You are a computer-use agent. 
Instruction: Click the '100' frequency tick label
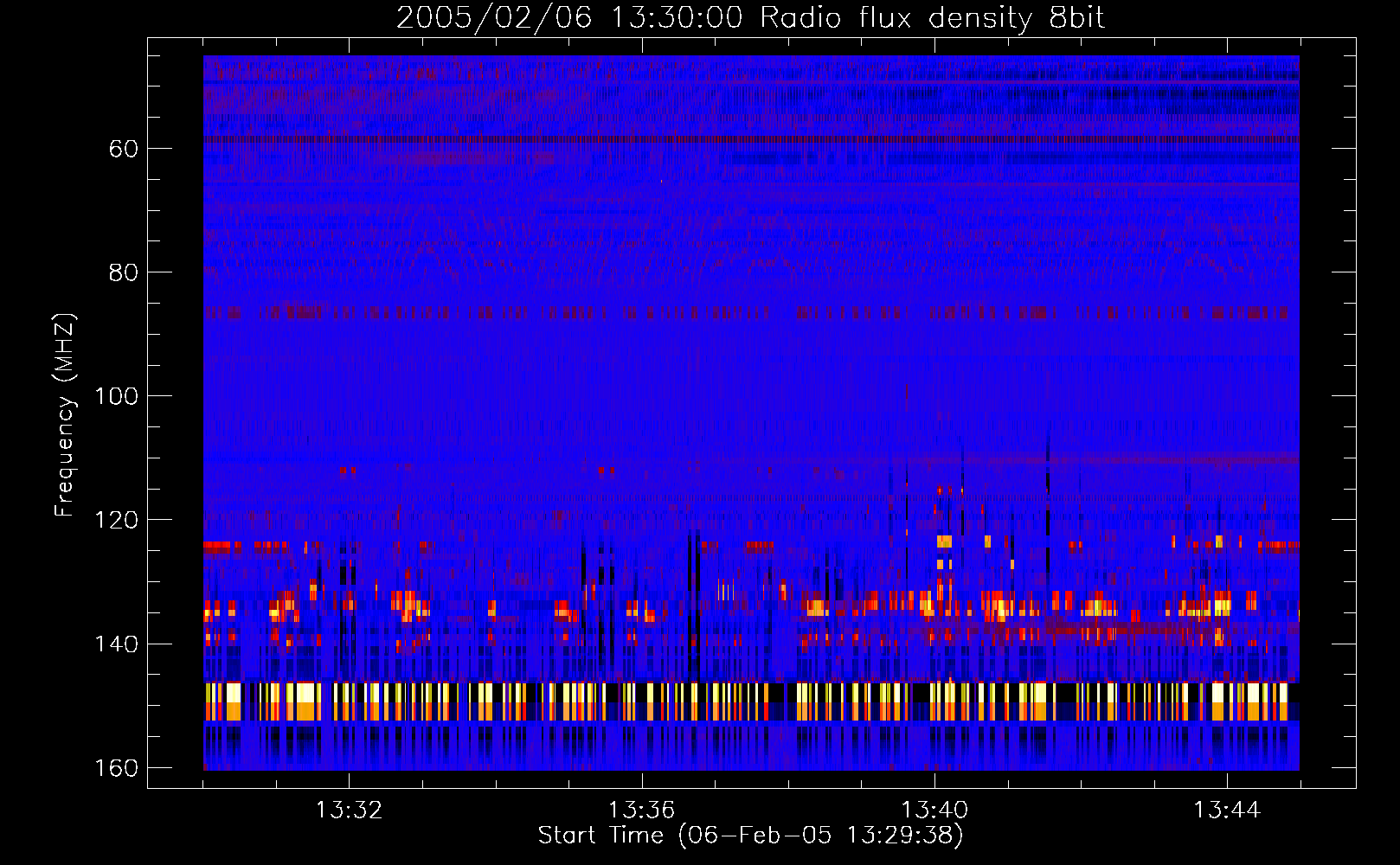click(x=116, y=396)
